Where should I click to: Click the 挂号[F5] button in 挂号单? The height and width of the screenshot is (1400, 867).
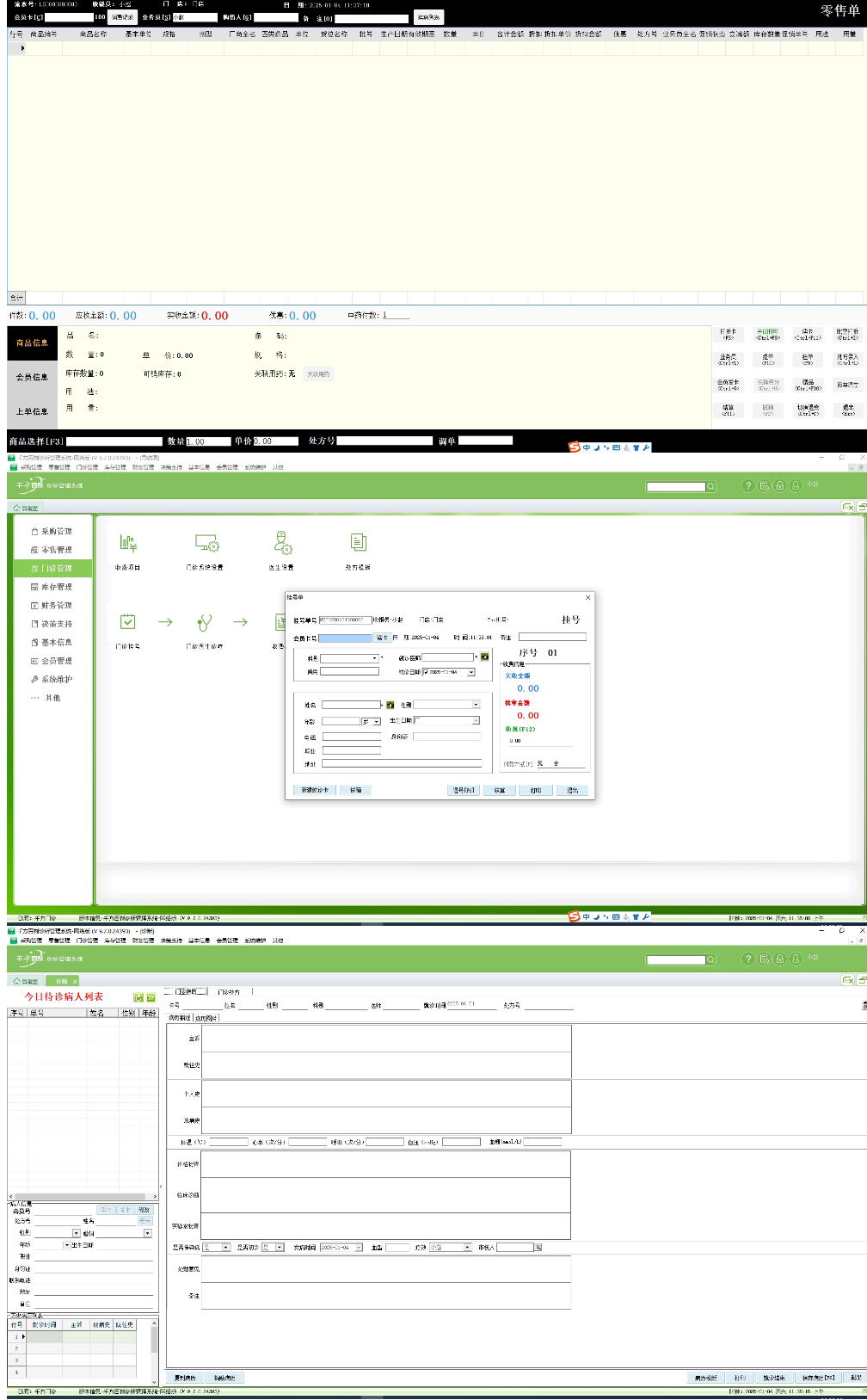coord(464,790)
